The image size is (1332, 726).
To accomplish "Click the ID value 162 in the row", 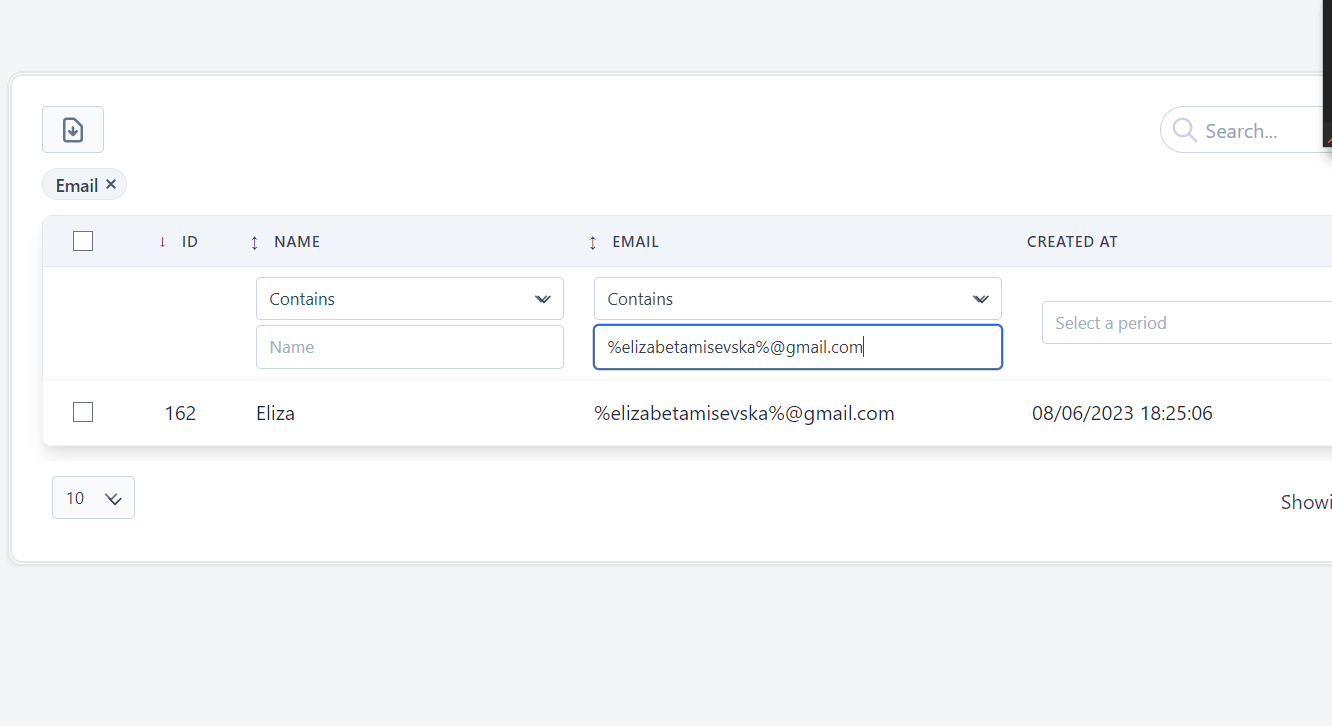I will point(180,413).
